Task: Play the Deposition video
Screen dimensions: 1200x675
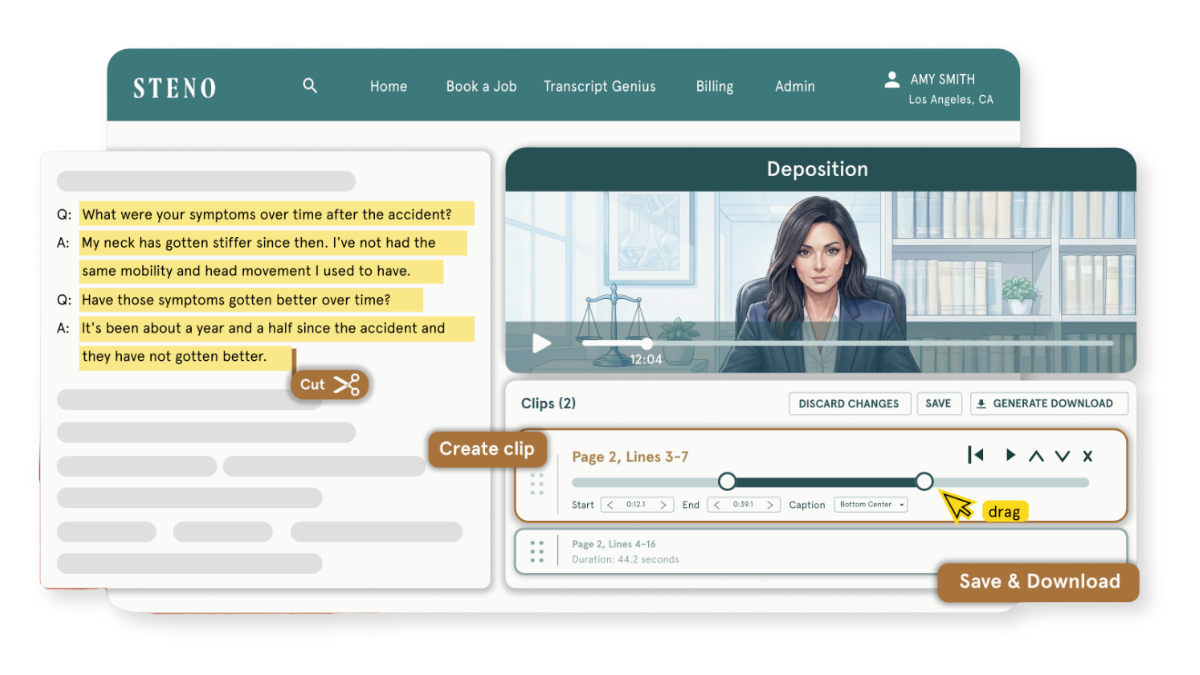Action: [541, 344]
